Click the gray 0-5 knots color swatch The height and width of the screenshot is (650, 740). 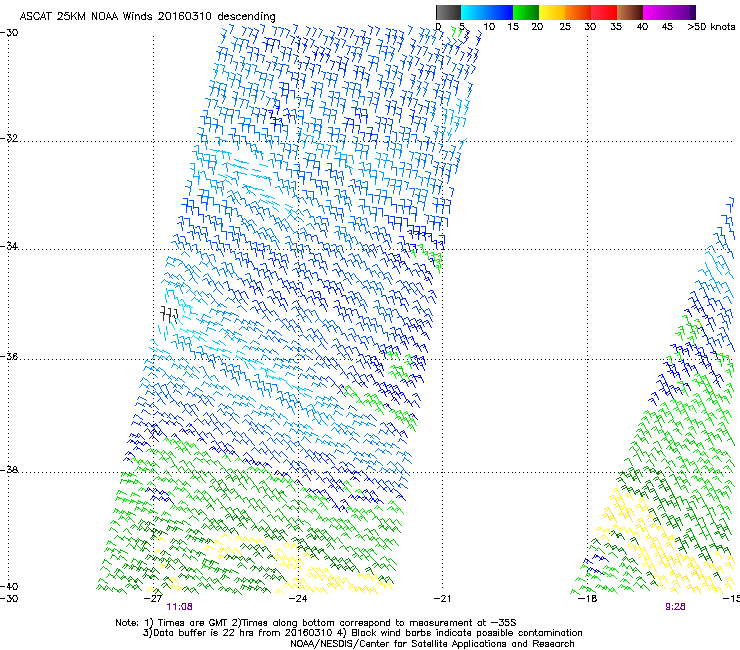pos(448,12)
